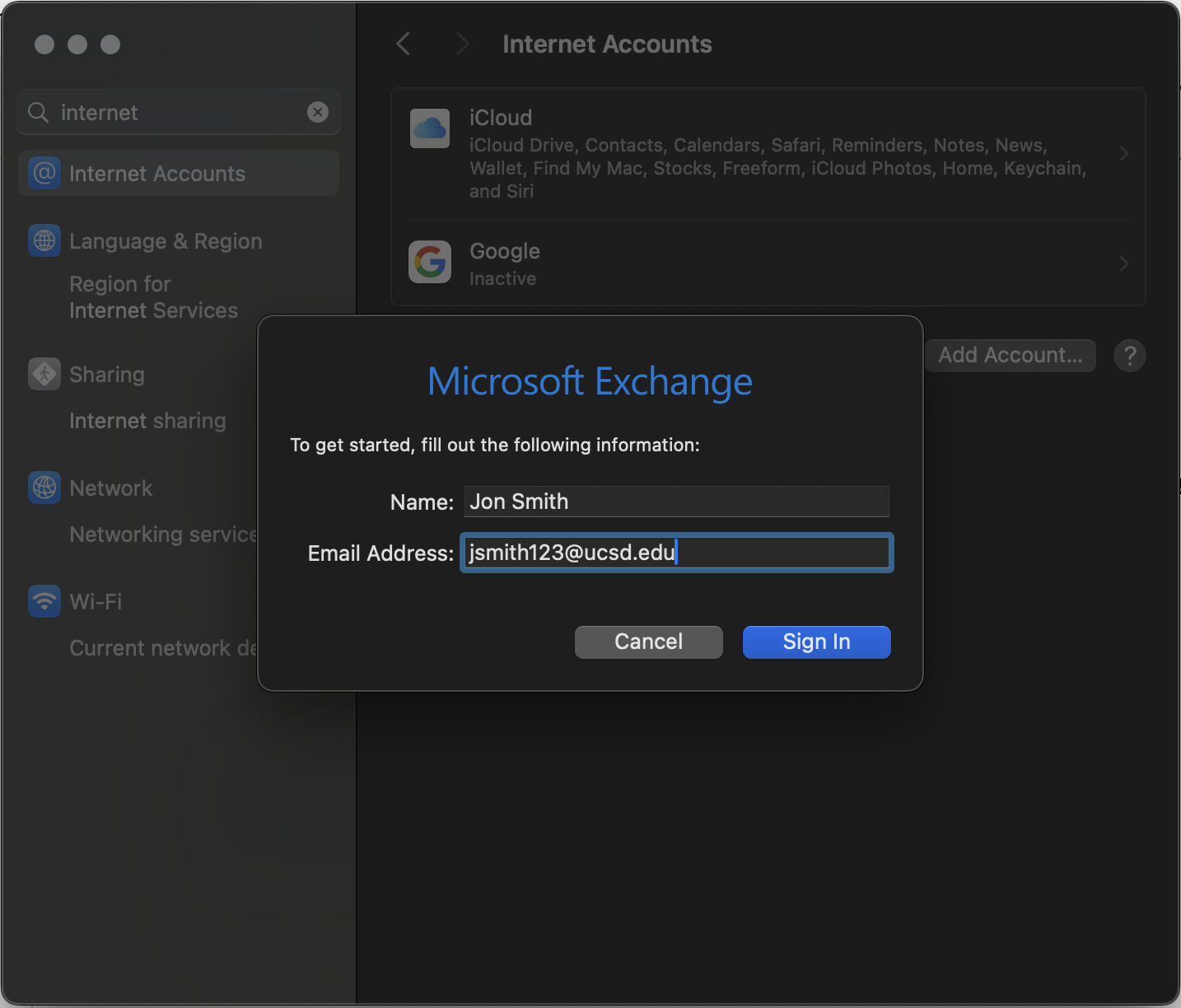Go forward with the right chevron

tap(462, 44)
